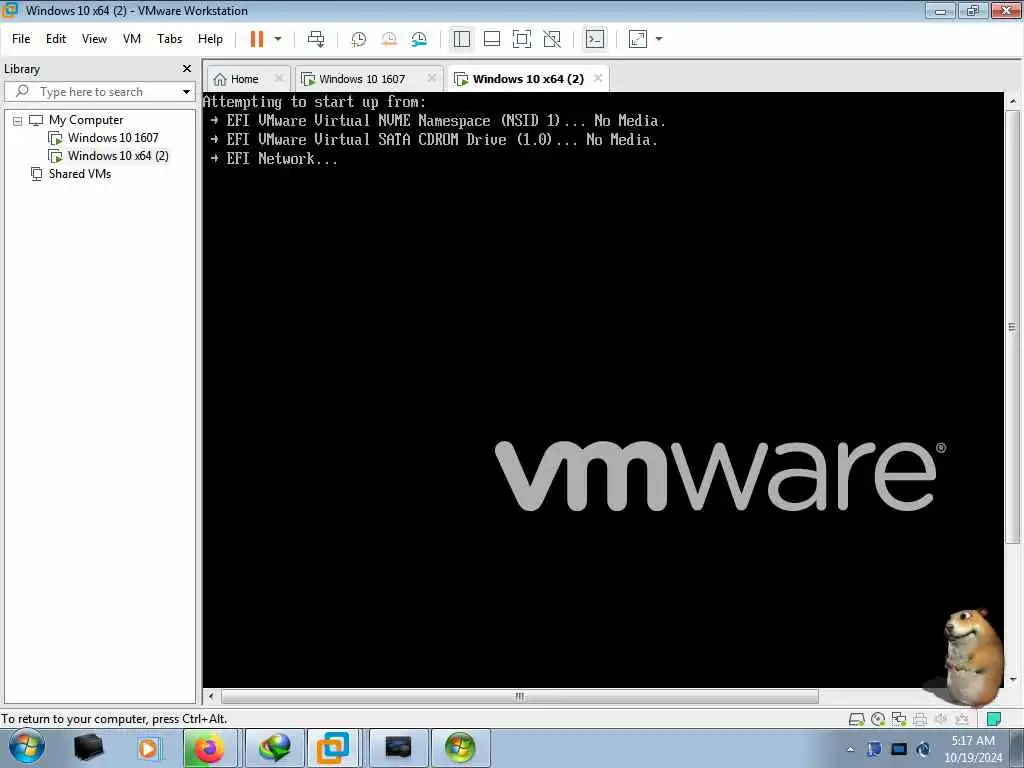This screenshot has width=1024, height=768.
Task: Open the VM menu
Action: pyautogui.click(x=132, y=39)
